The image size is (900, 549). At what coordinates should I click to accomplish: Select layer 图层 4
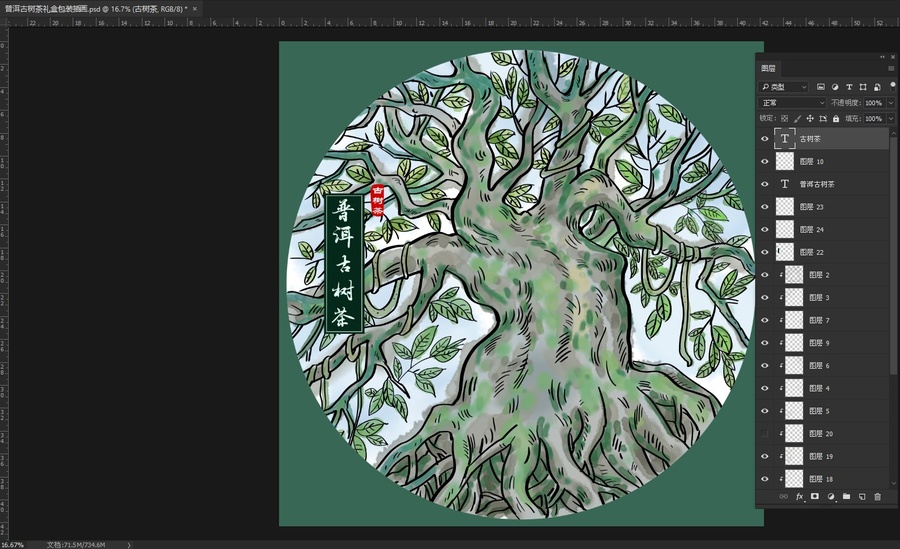(831, 388)
